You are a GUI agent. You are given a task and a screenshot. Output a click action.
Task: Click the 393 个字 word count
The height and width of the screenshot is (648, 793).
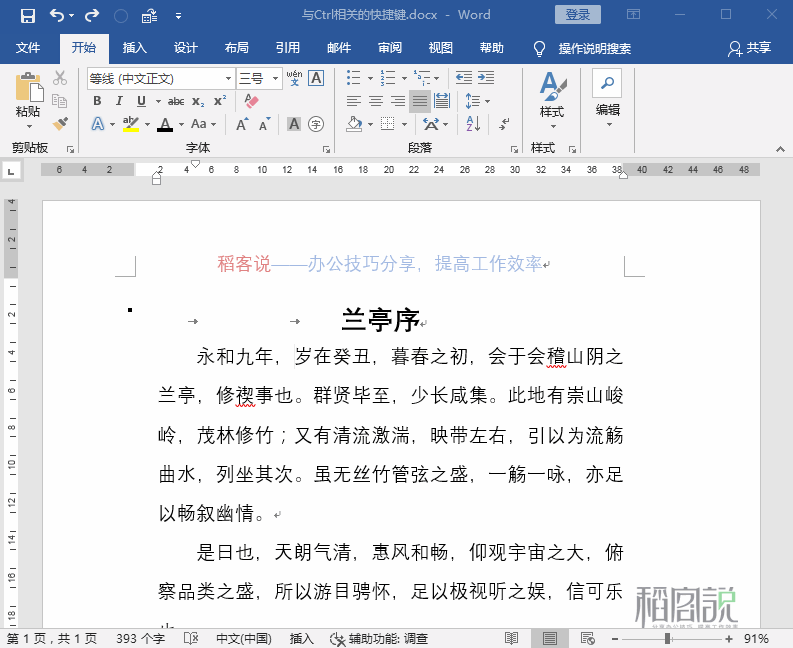pos(140,639)
